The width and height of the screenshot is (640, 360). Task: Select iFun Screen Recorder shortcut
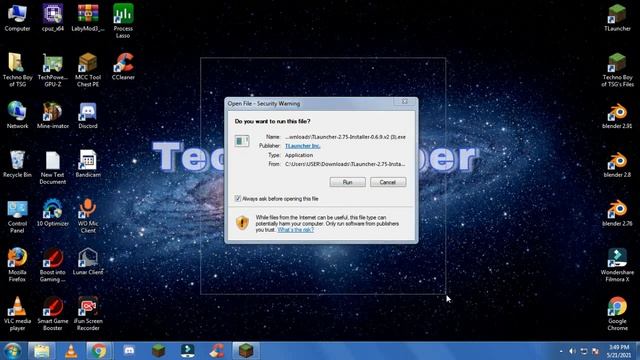[x=88, y=313]
